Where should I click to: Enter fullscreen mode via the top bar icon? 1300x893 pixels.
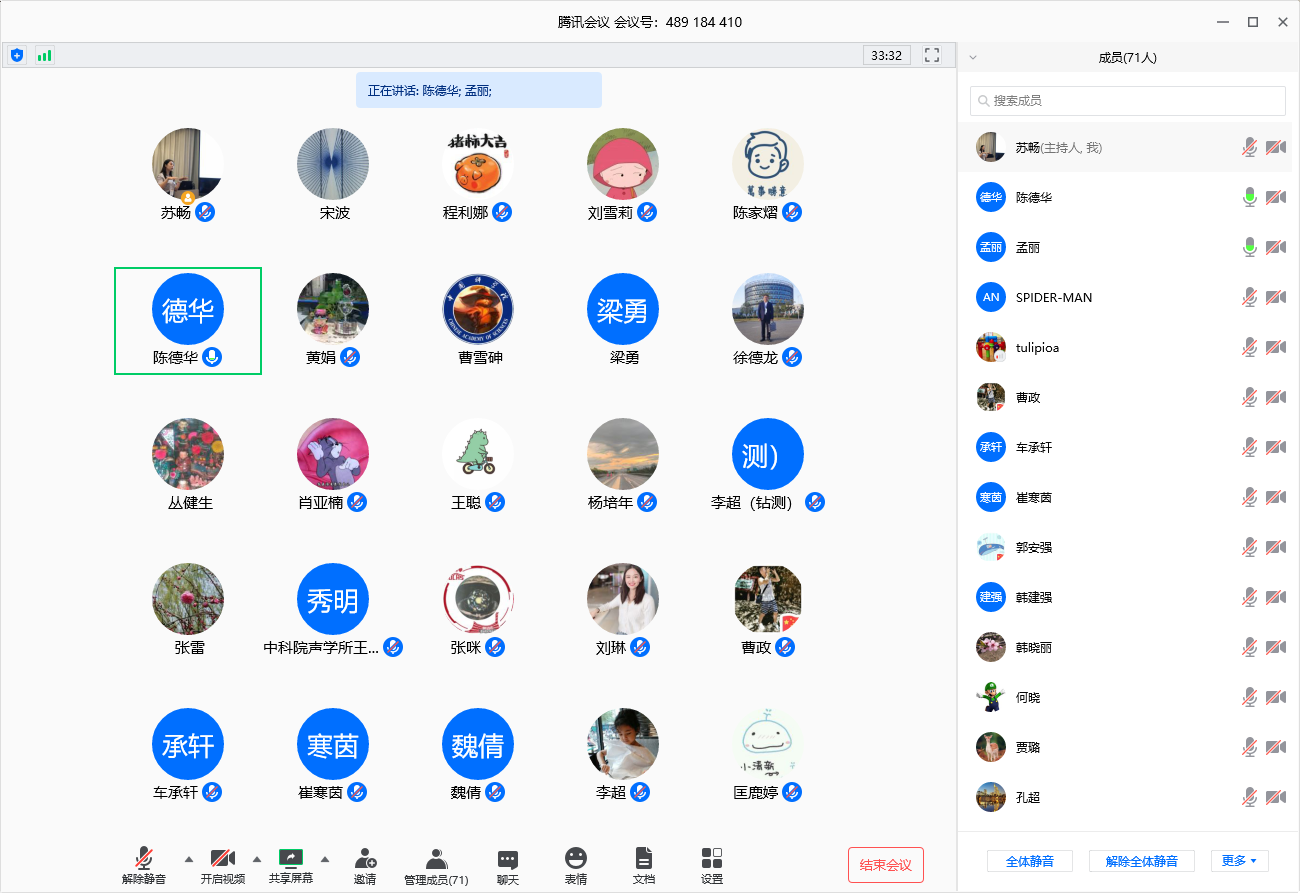932,56
